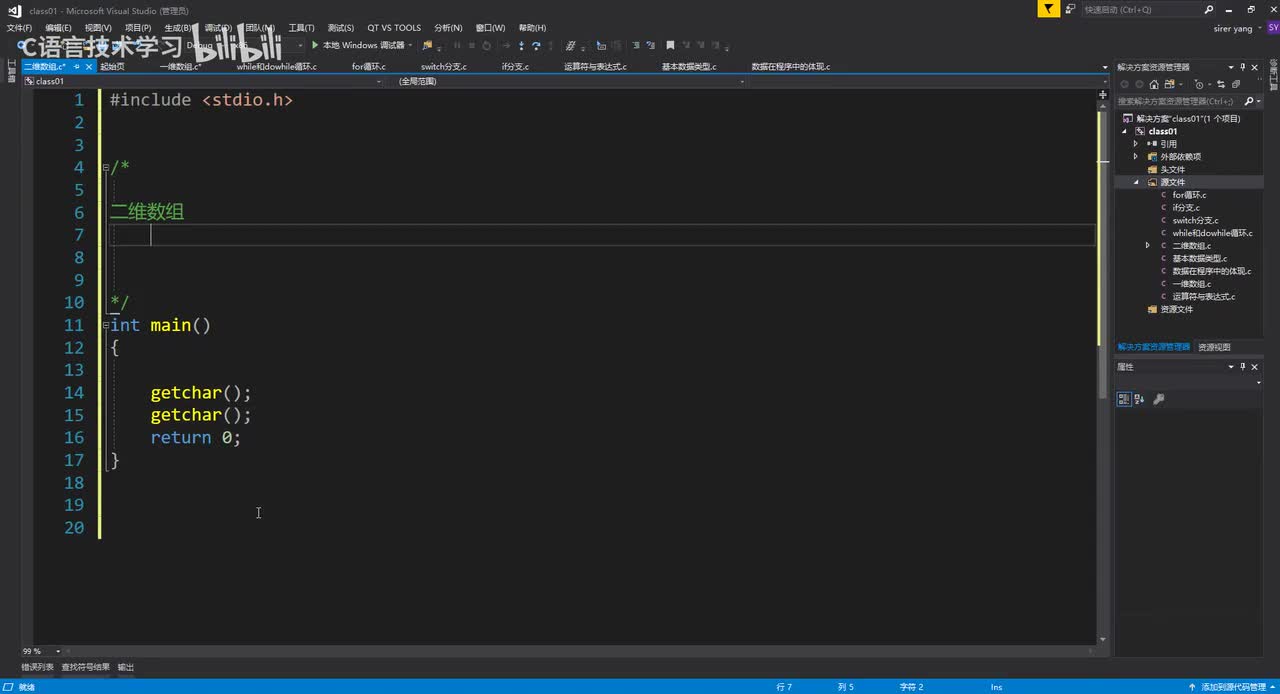Image resolution: width=1280 pixels, height=694 pixels.
Task: Open the debugger target dropdown arrow
Action: (x=410, y=45)
